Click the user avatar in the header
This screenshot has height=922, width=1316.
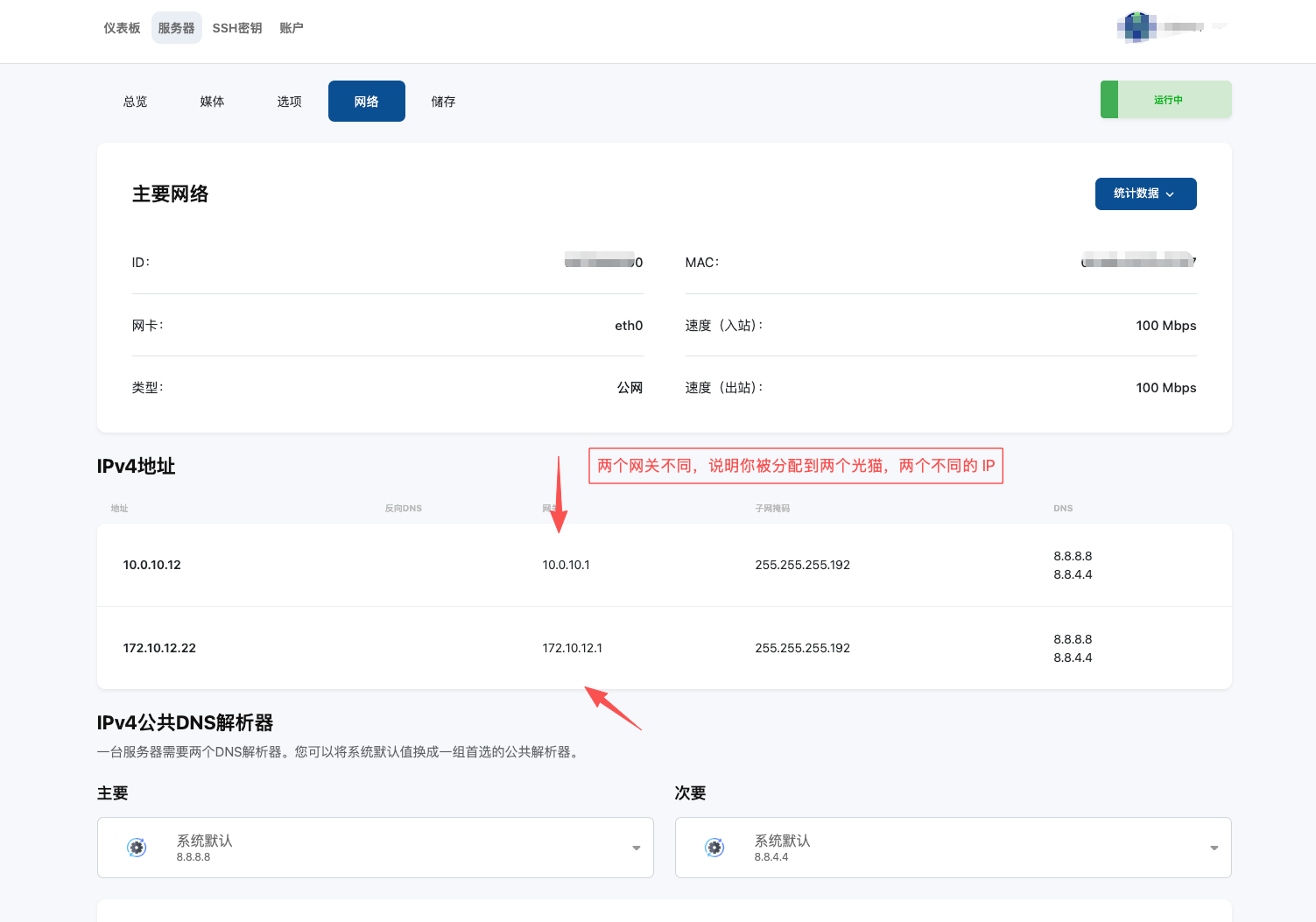pos(1137,27)
